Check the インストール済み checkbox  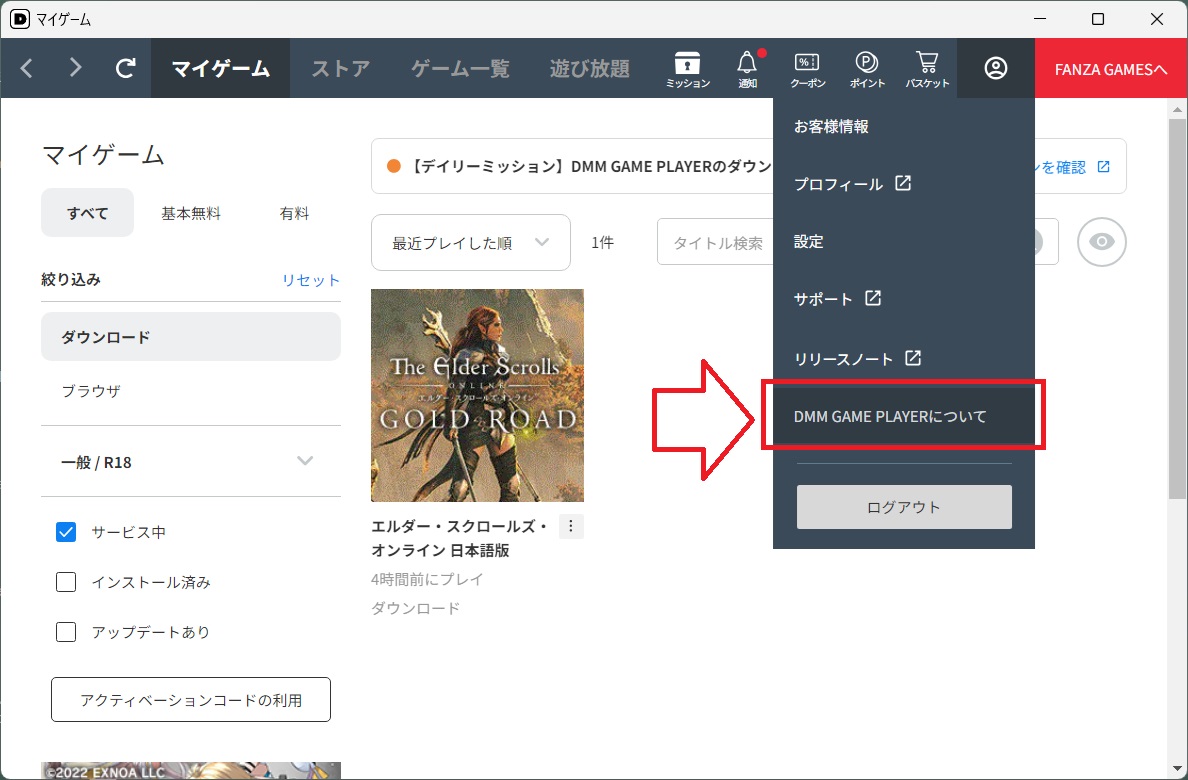click(66, 582)
